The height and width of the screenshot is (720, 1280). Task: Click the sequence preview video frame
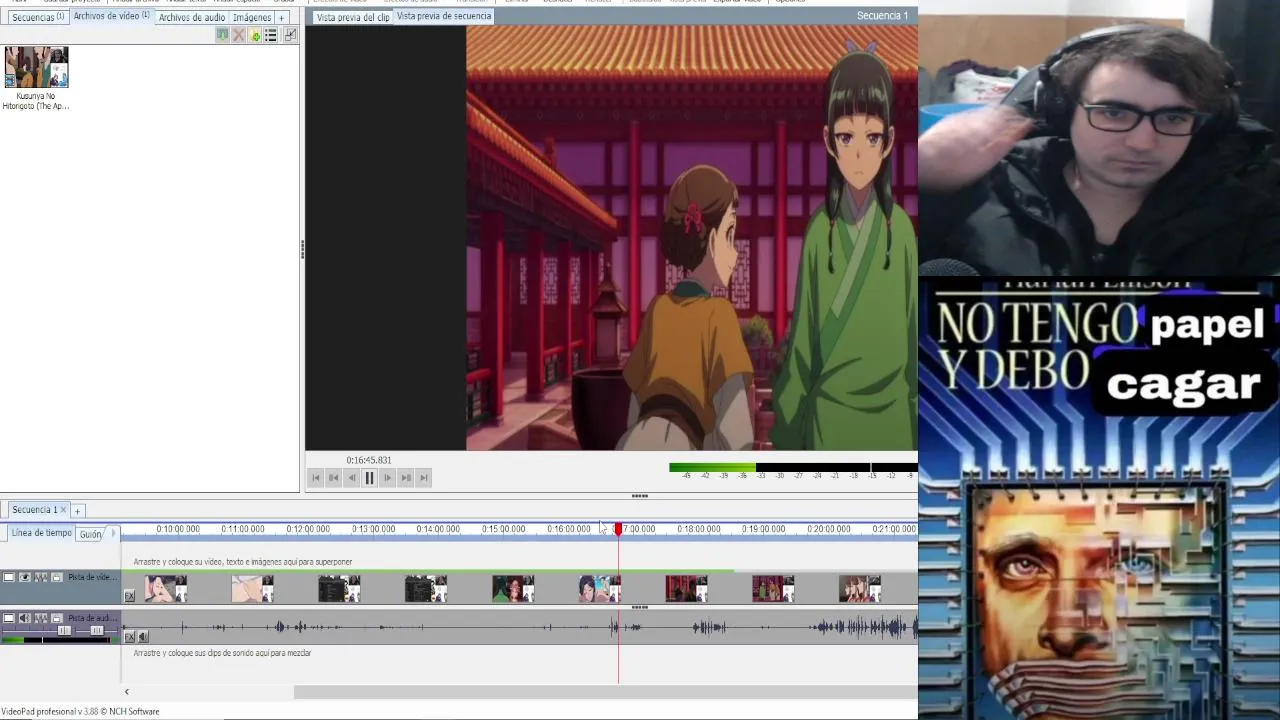click(691, 238)
